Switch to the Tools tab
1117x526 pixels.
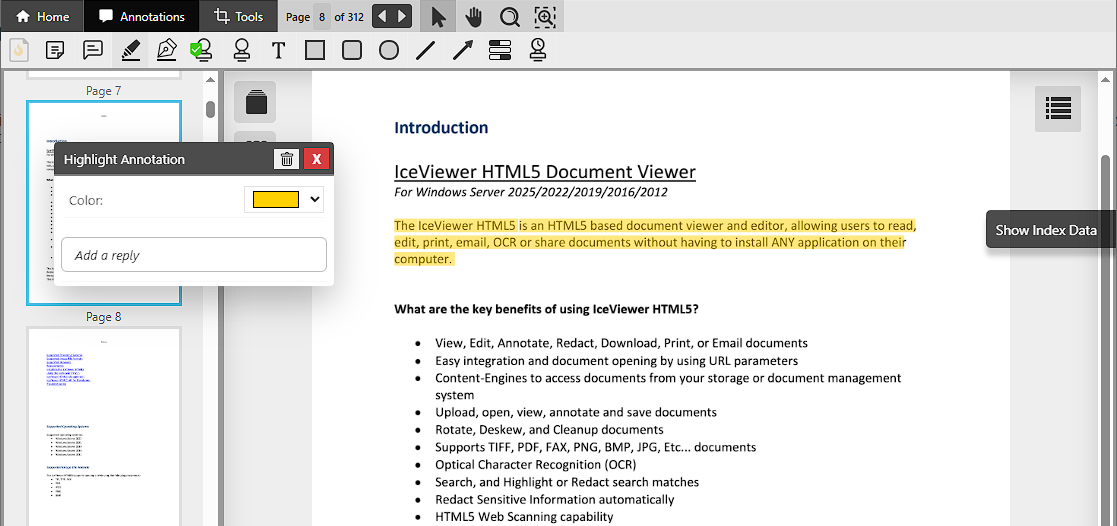[239, 17]
